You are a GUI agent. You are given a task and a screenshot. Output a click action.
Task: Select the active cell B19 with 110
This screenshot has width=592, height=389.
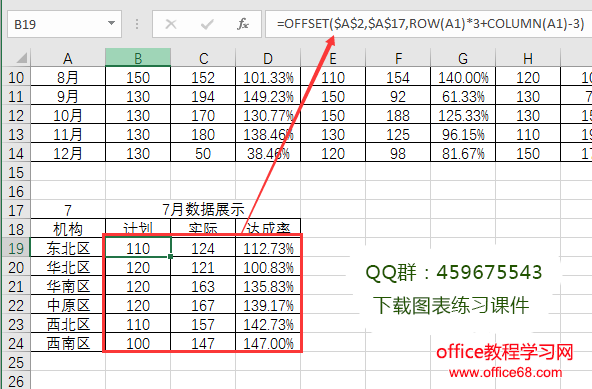(138, 248)
